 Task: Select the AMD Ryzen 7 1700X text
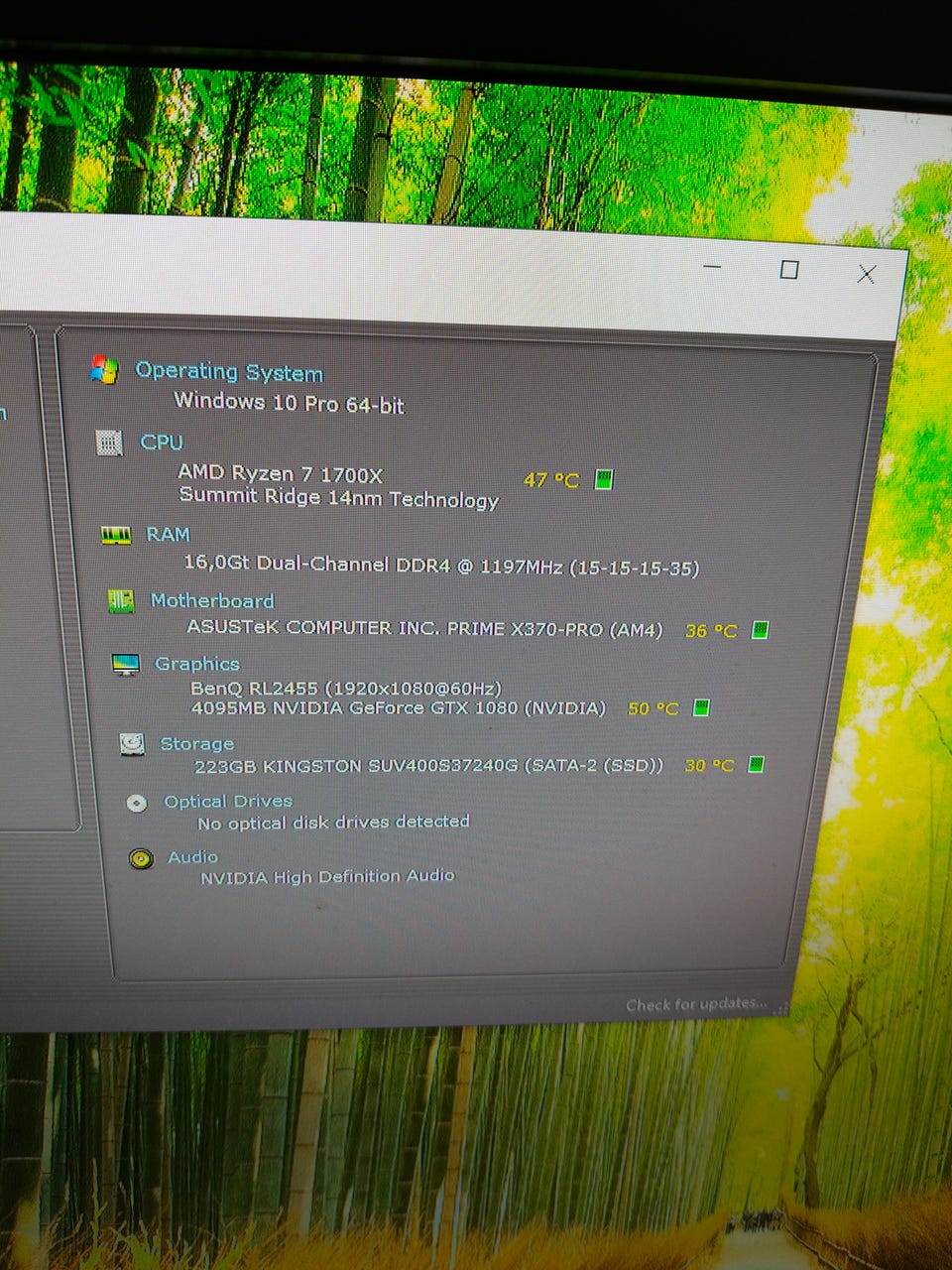[280, 474]
